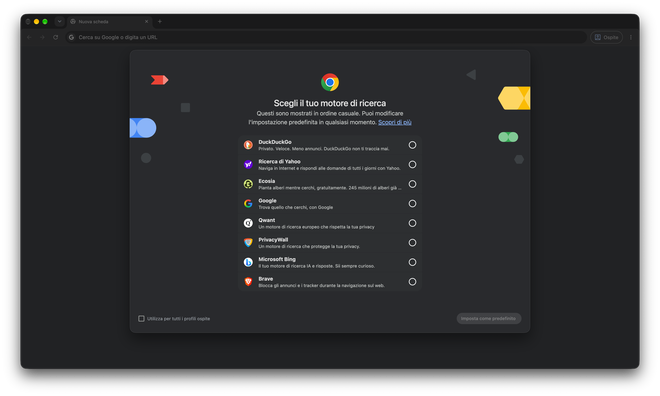Click the Qwant European search engine description

coord(316,227)
